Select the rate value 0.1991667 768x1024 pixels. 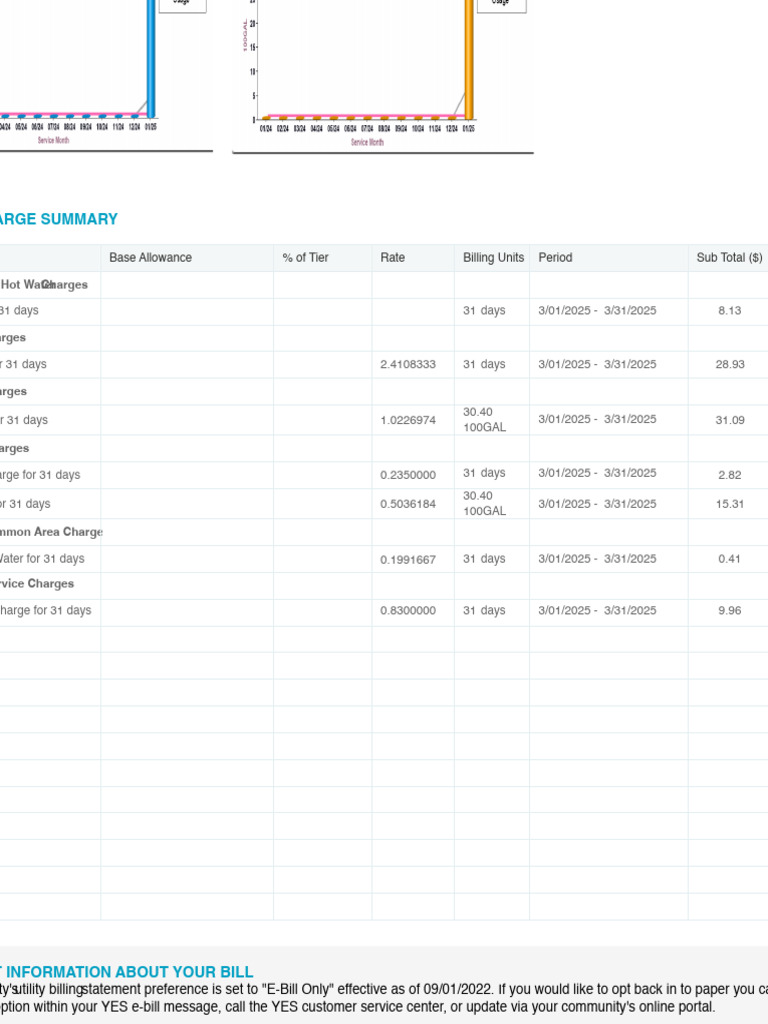point(408,560)
